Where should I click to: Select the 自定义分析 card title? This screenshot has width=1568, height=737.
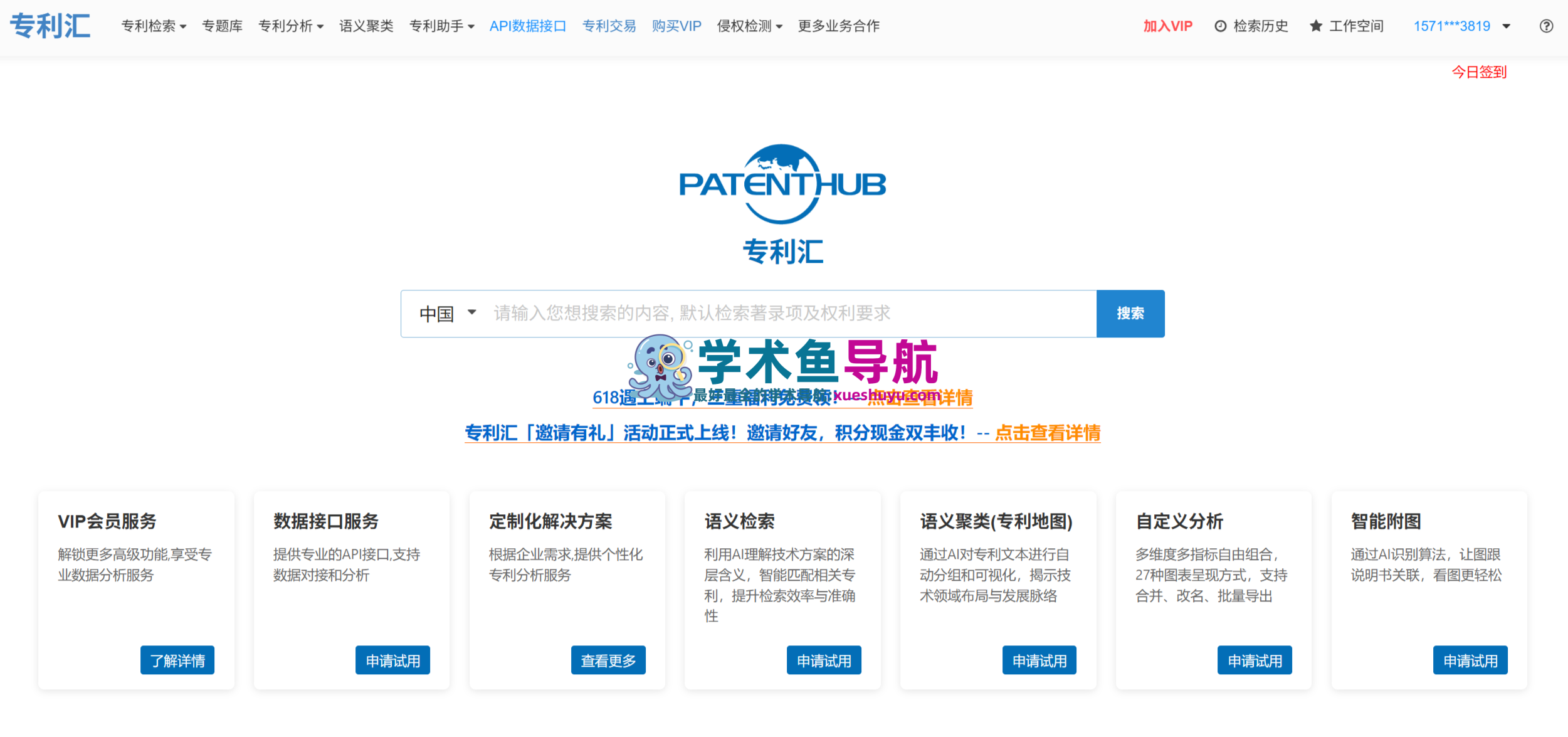pyautogui.click(x=1179, y=521)
